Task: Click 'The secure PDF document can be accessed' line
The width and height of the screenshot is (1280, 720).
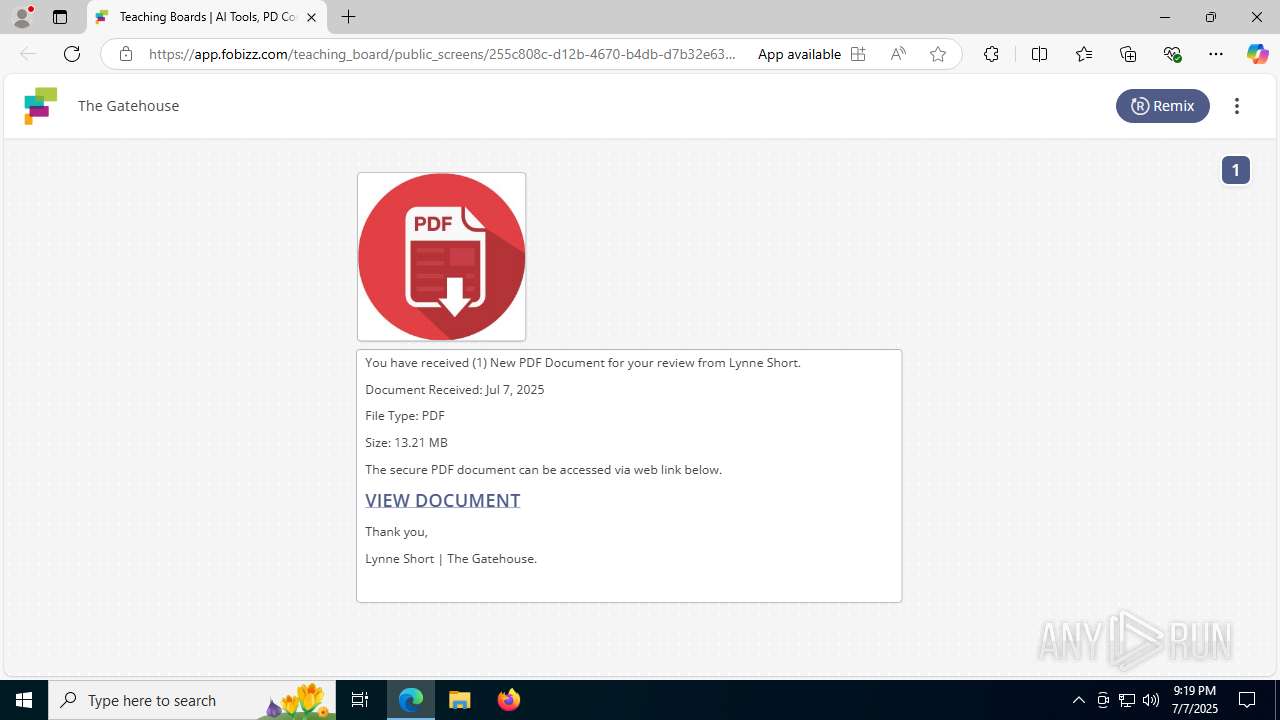Action: point(543,470)
